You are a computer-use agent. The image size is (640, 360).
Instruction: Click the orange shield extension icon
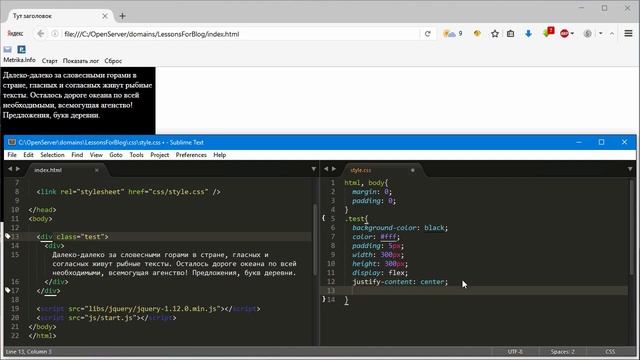[477, 34]
